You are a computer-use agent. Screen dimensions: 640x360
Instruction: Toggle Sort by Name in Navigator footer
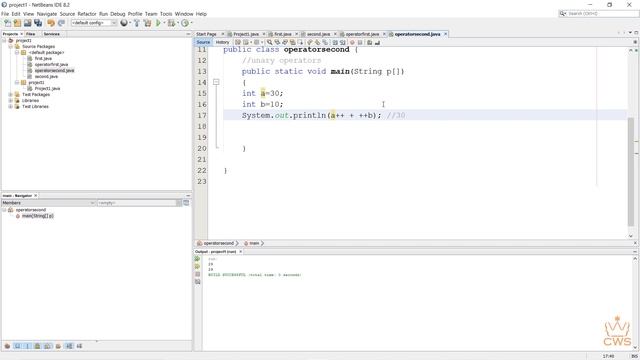[x=69, y=346]
